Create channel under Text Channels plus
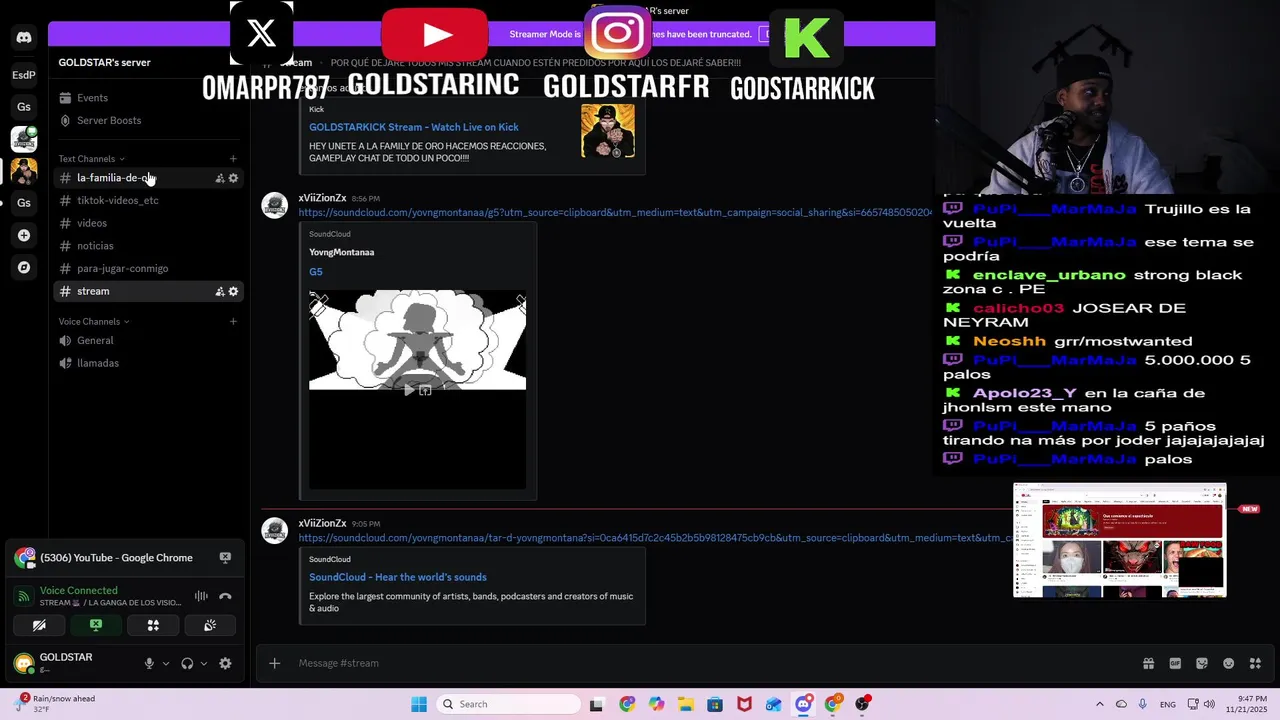The image size is (1280, 720). pyautogui.click(x=233, y=158)
